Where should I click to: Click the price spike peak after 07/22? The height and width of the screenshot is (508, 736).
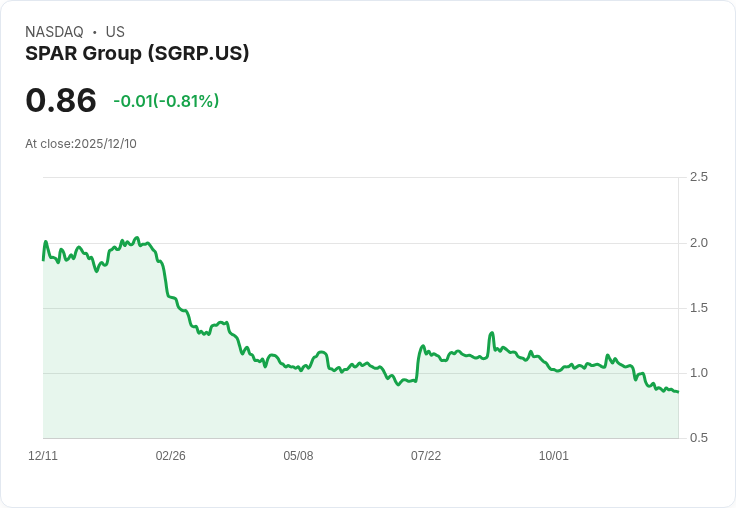492,333
